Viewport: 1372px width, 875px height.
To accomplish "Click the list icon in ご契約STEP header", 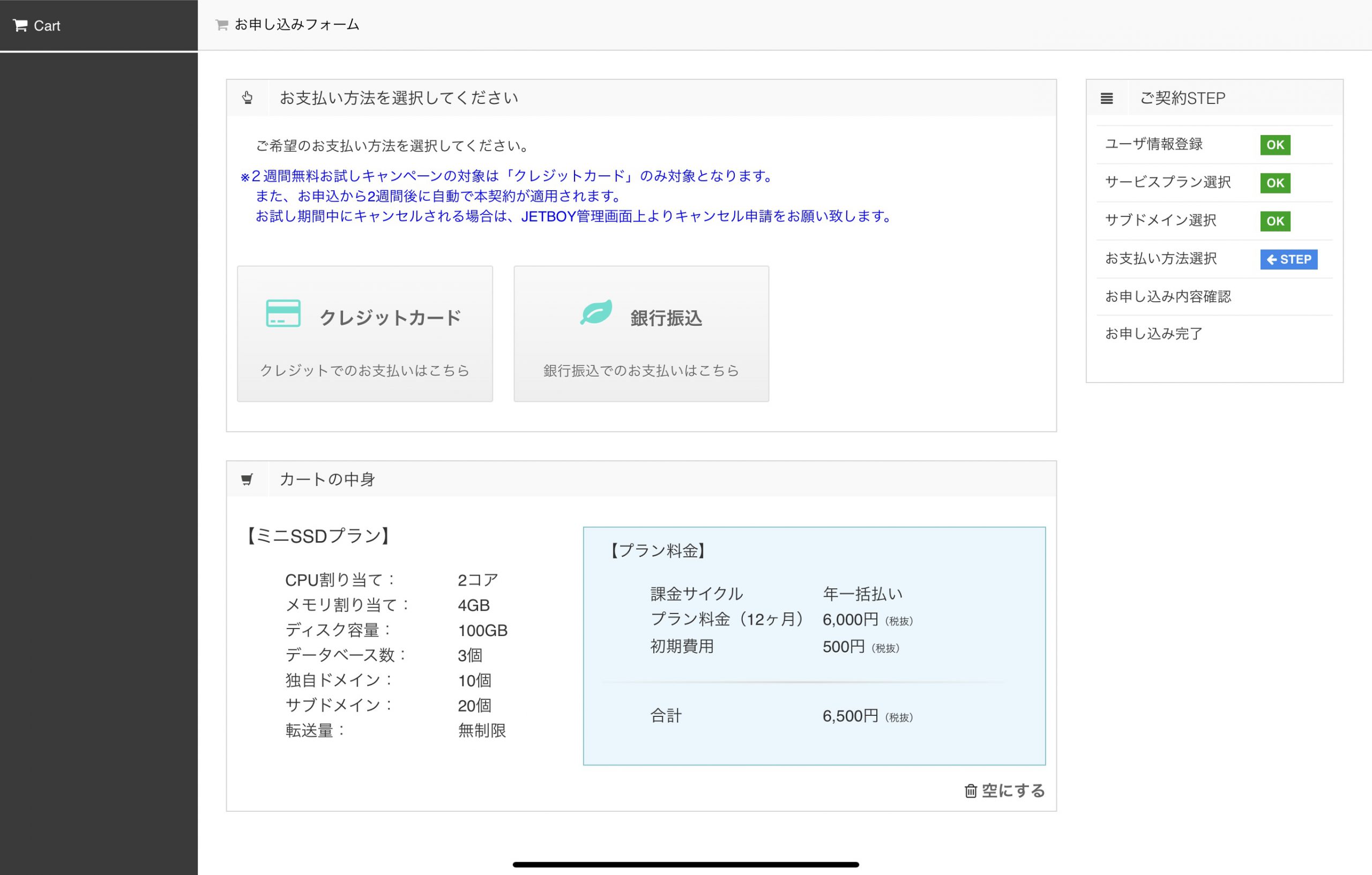I will (1107, 98).
